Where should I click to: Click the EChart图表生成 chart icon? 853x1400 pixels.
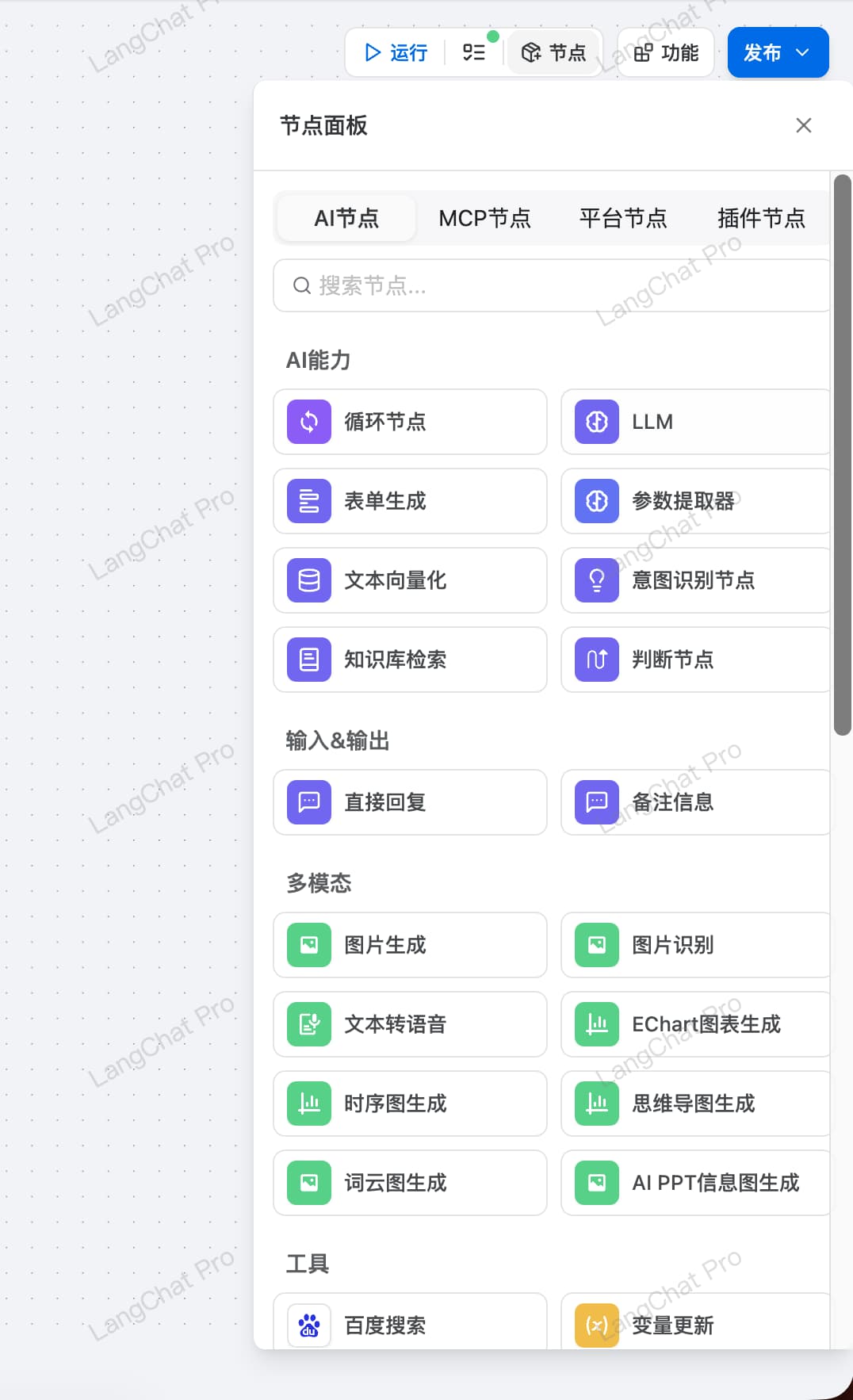(x=597, y=1024)
